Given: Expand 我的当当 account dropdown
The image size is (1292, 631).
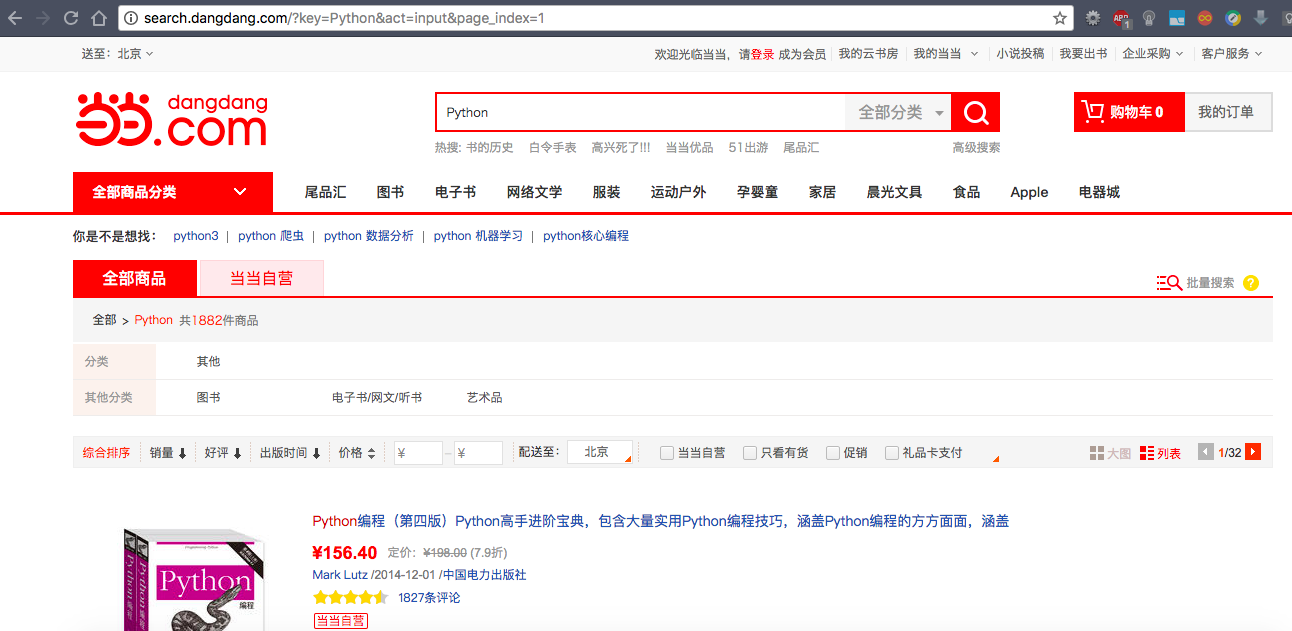Looking at the screenshot, I should point(946,54).
